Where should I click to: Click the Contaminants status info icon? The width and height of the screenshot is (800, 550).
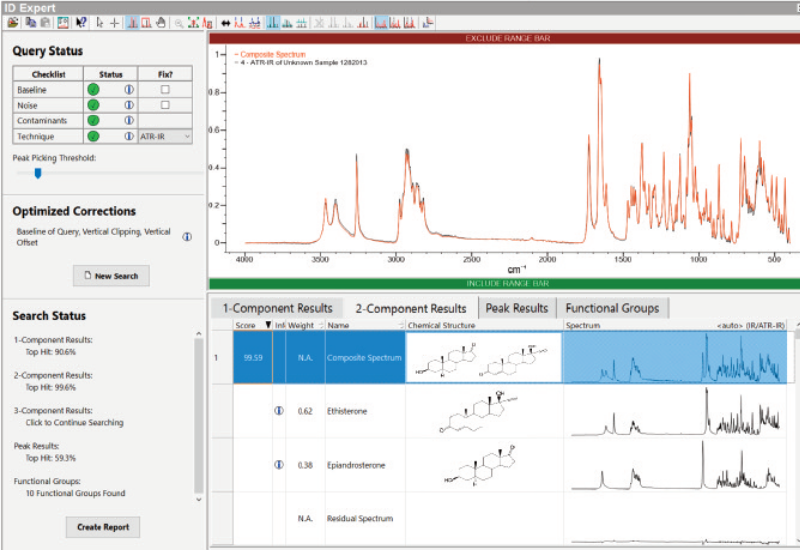click(129, 121)
